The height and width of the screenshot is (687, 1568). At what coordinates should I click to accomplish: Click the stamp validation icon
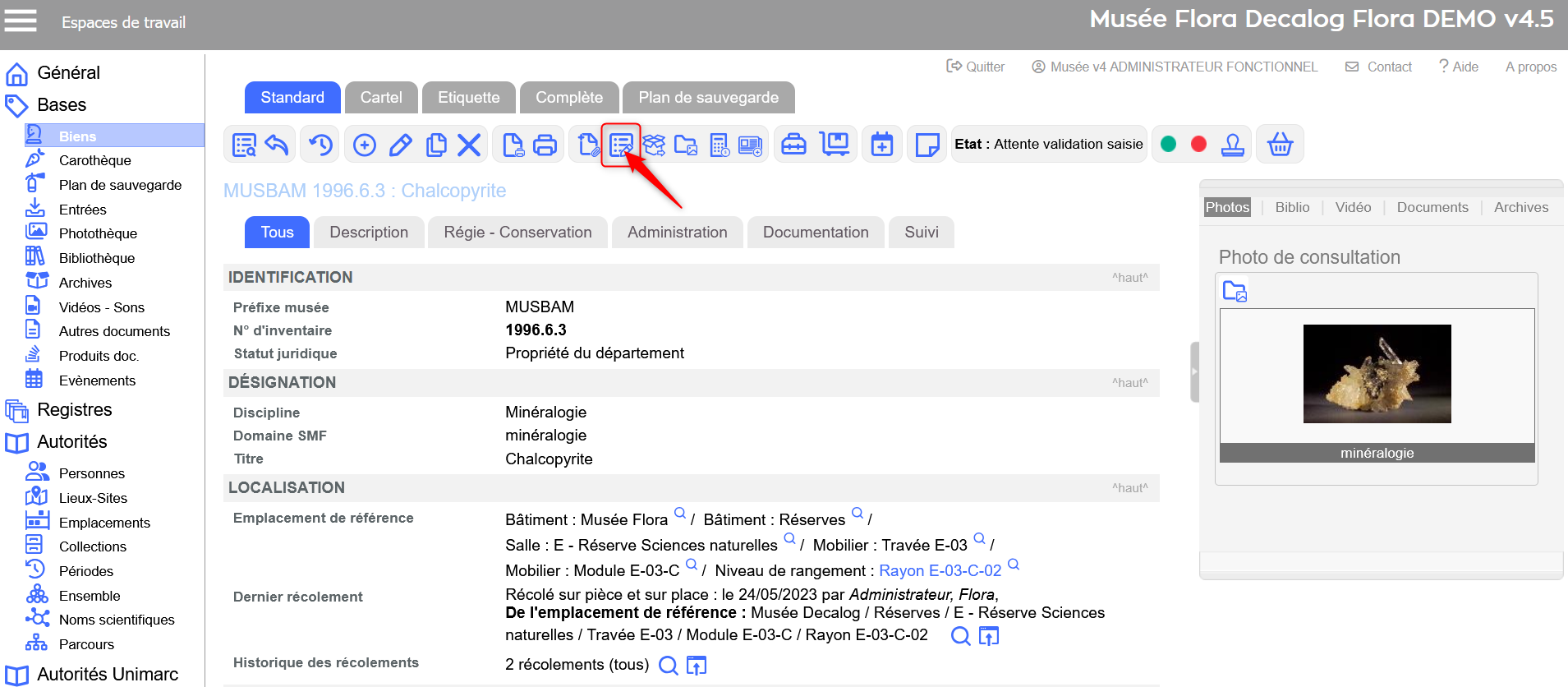(x=1232, y=145)
